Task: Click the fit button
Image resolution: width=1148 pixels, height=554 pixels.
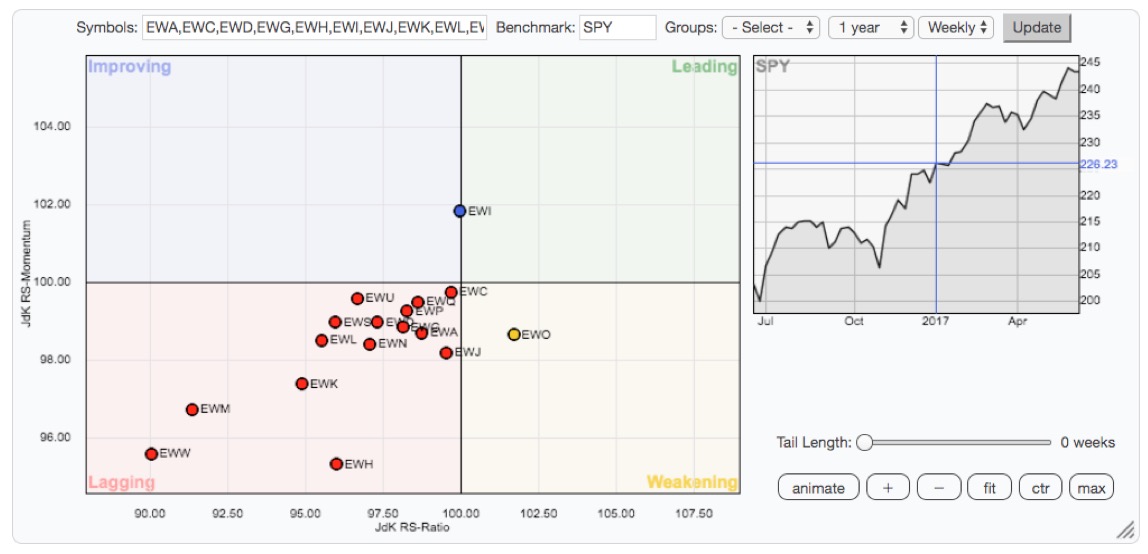Action: pos(989,488)
